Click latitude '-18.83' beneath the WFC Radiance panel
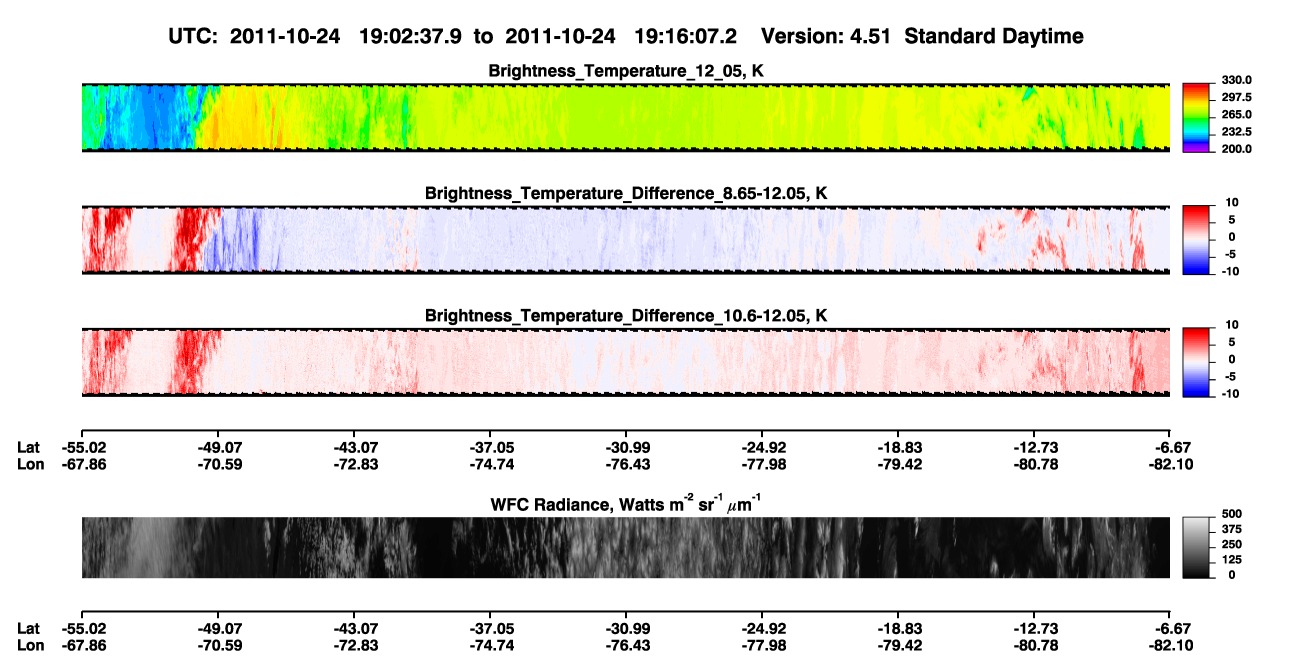The image size is (1300, 667). click(x=898, y=629)
